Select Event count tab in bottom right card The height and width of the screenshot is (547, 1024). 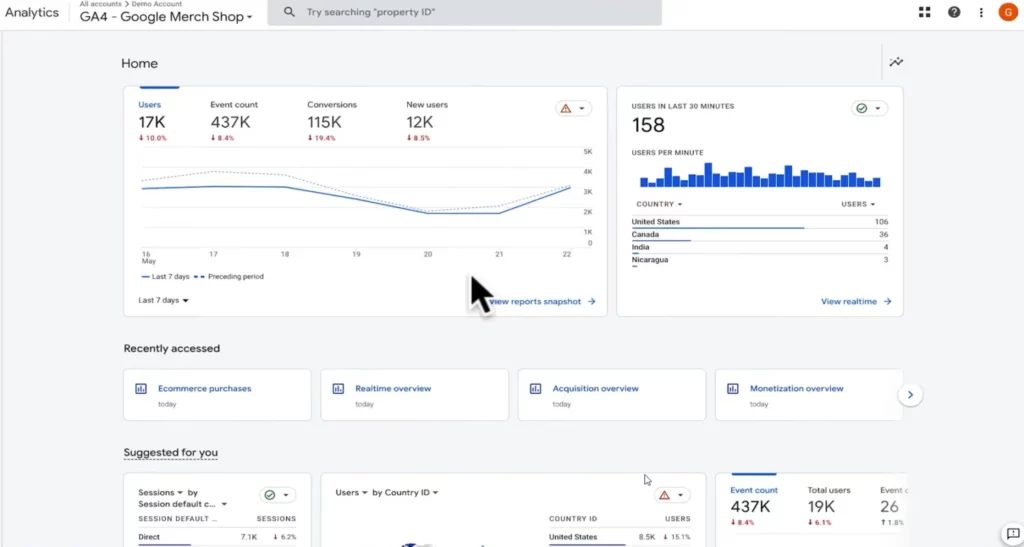tap(754, 506)
